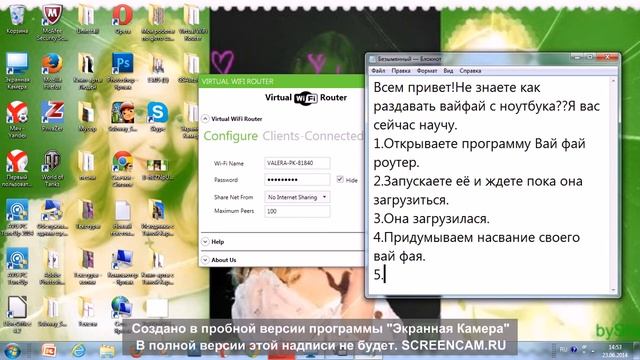The height and width of the screenshot is (360, 640).
Task: Click the Notepad line '3.Она загрузилася.'
Action: pos(431,218)
